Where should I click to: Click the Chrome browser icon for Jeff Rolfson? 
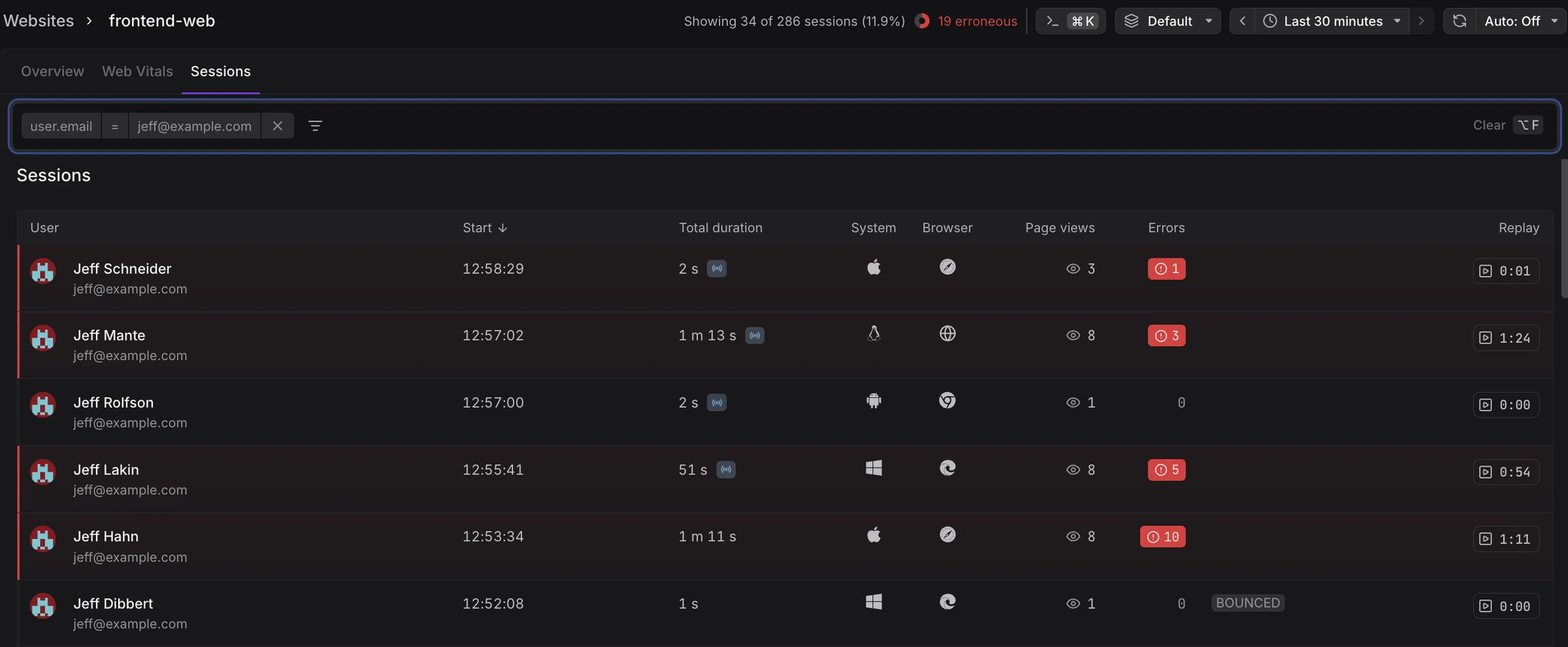tap(947, 401)
